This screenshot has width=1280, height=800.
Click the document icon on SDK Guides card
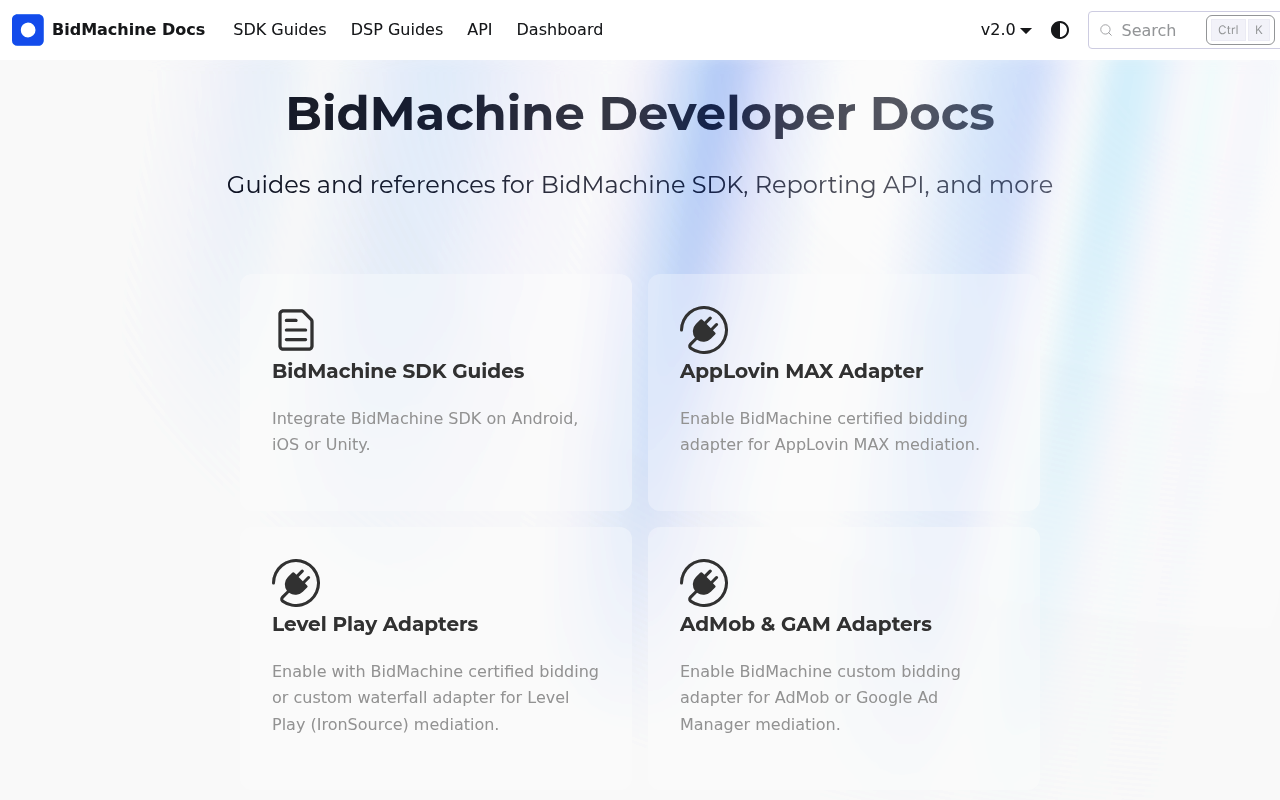pos(296,330)
